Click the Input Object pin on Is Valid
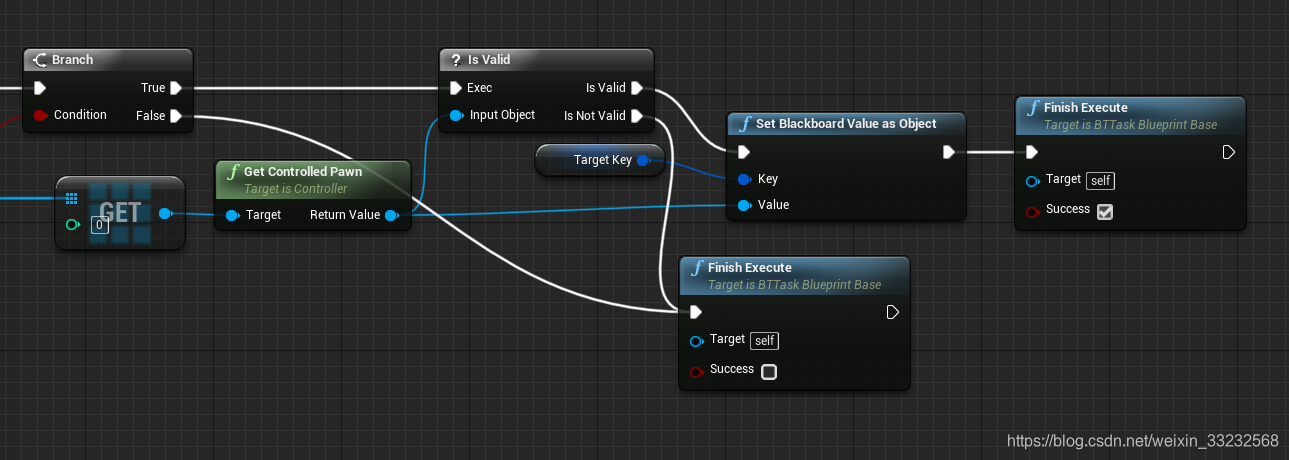 tap(456, 115)
